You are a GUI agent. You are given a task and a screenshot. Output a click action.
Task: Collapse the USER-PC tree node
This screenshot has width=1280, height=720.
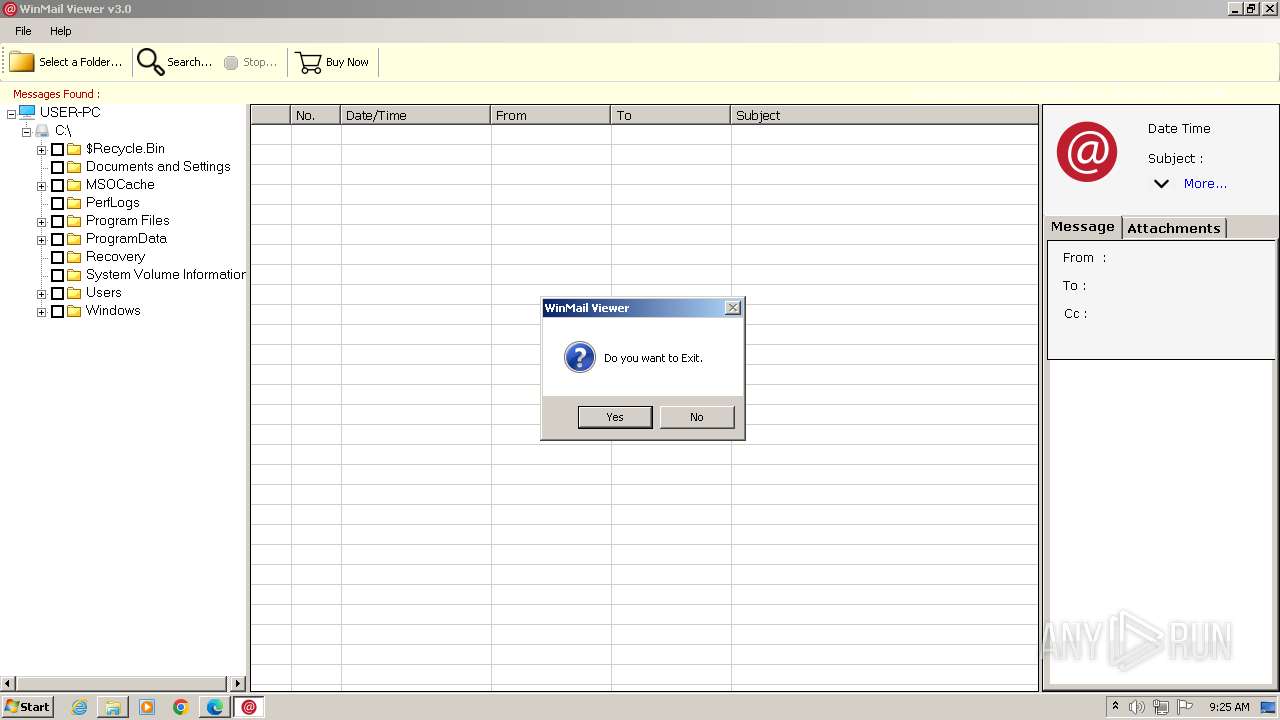(11, 114)
